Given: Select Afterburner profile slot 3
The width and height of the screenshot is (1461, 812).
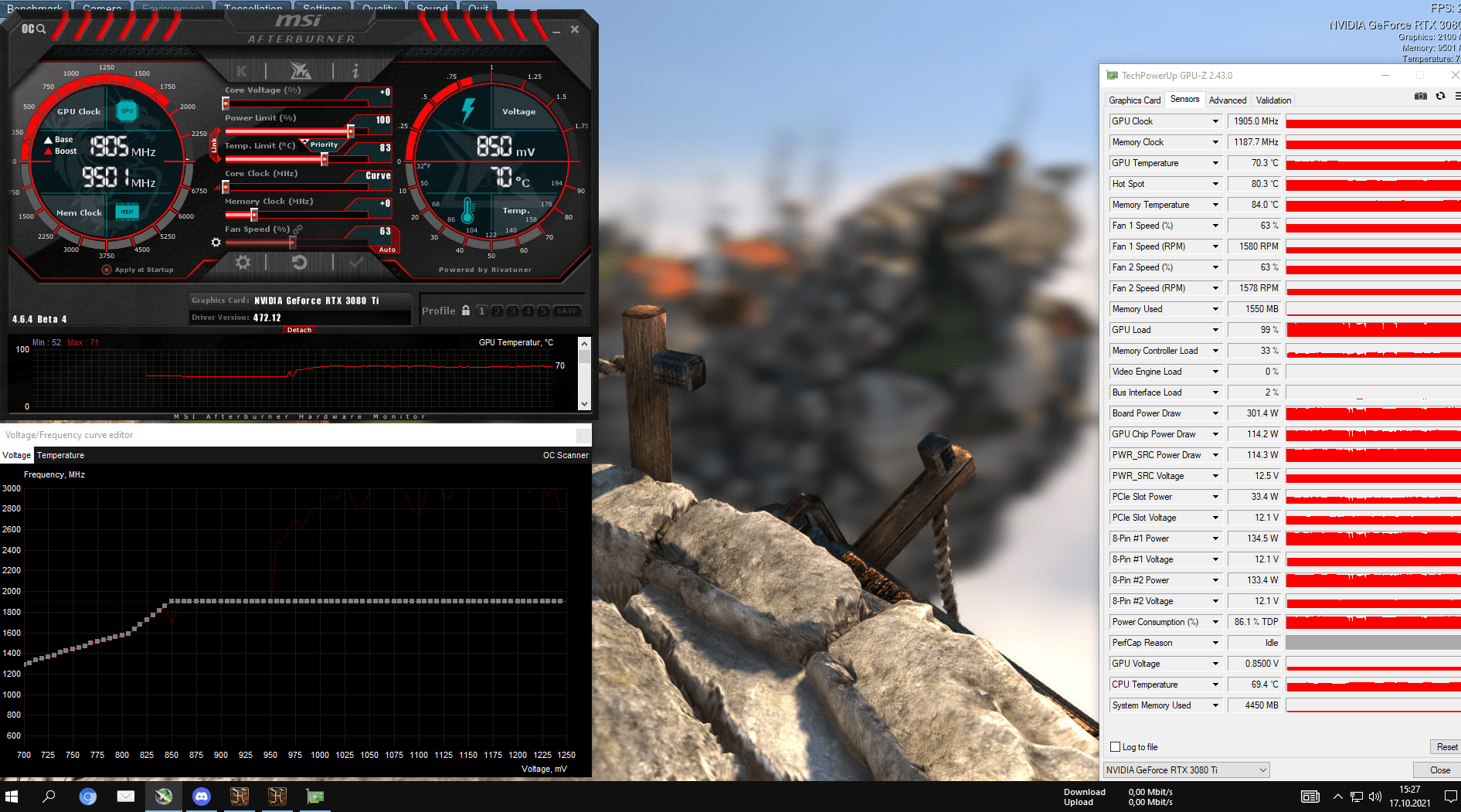Looking at the screenshot, I should [x=512, y=311].
